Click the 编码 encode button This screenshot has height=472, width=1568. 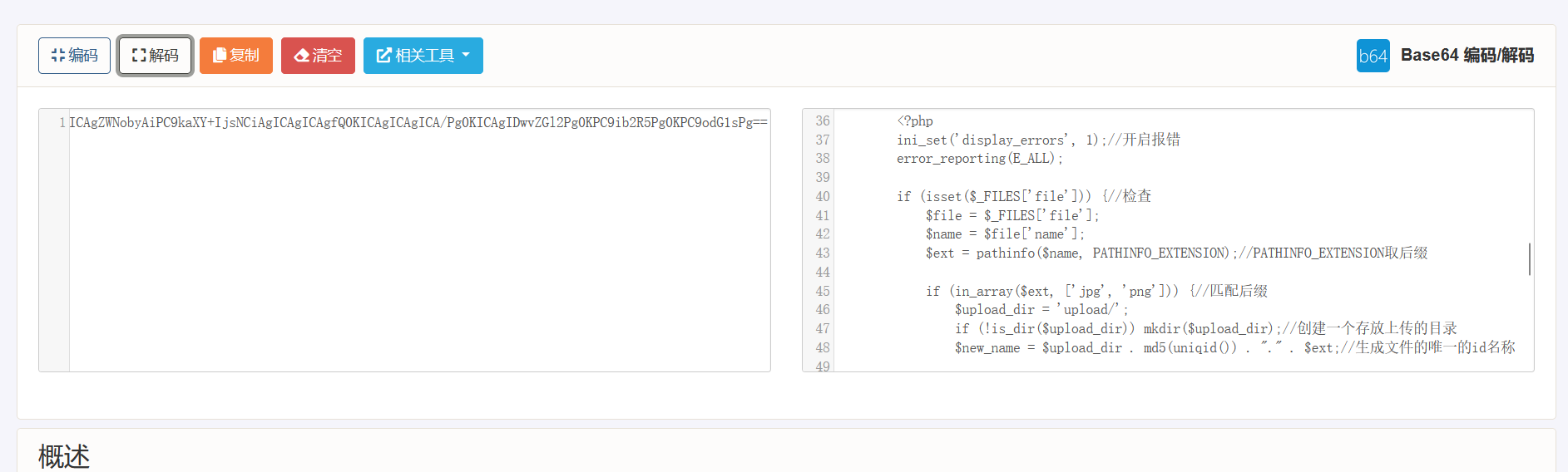[x=74, y=56]
